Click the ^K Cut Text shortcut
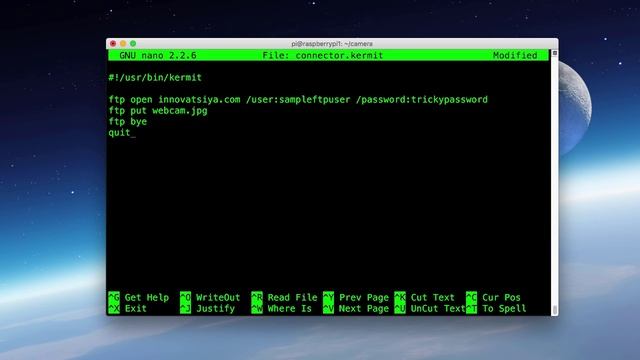The height and width of the screenshot is (360, 640). (x=424, y=298)
